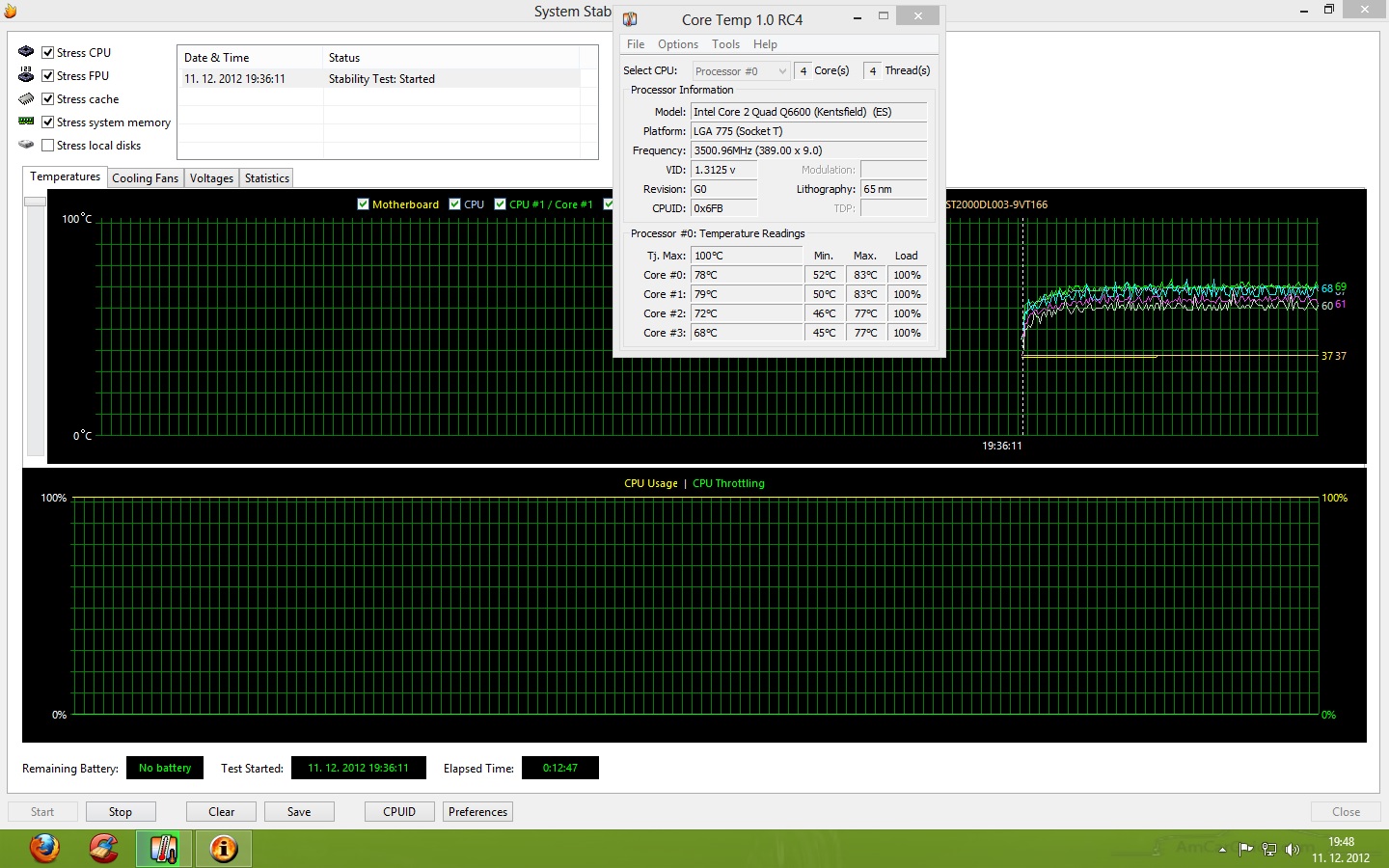Switch to the AIDA64 info taskbar icon

(x=224, y=849)
